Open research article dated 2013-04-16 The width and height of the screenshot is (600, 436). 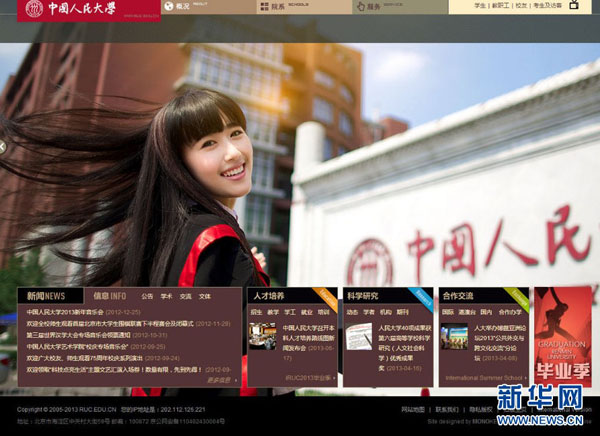click(405, 348)
